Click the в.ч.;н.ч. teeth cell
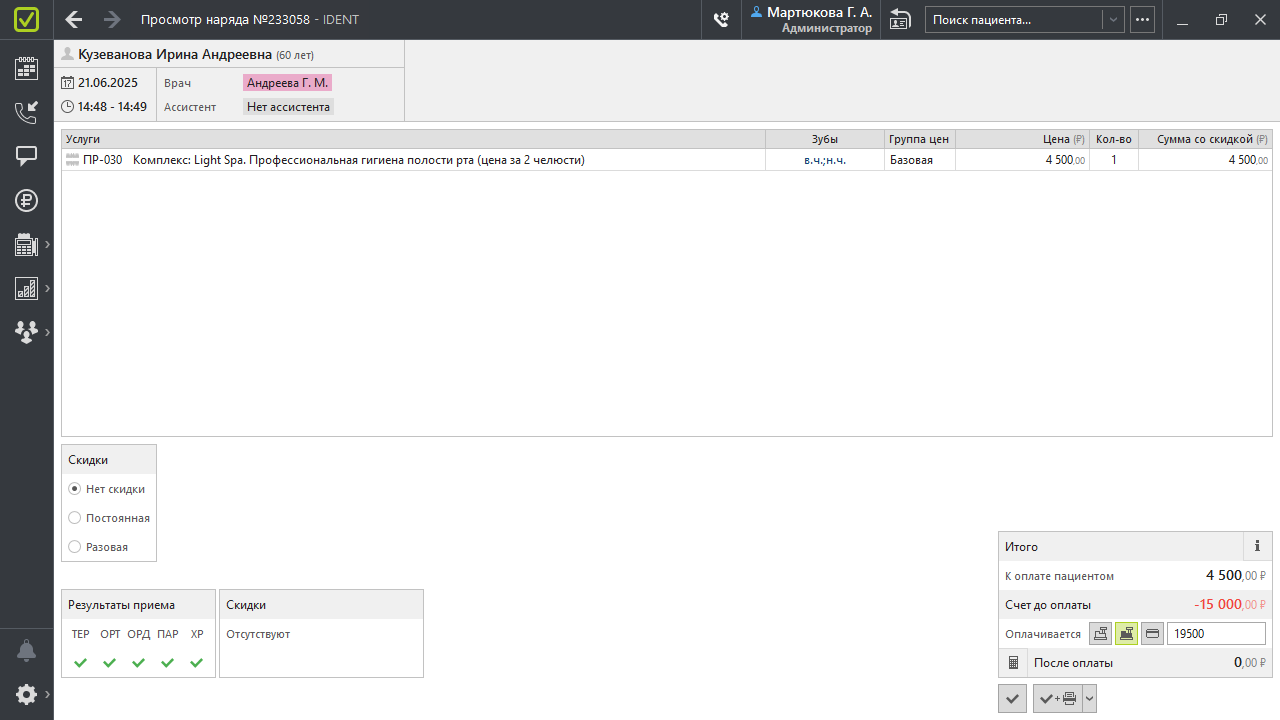1280x720 pixels. [x=825, y=160]
